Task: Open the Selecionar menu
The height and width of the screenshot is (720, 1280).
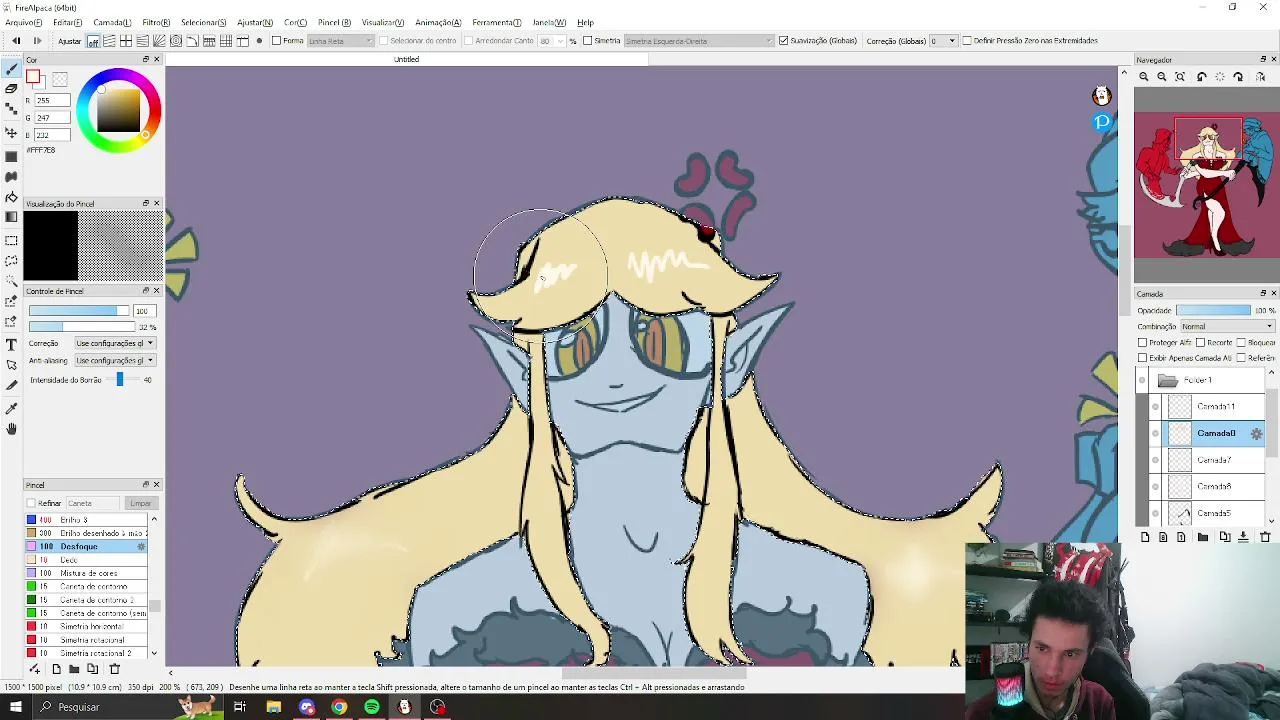Action: click(204, 22)
